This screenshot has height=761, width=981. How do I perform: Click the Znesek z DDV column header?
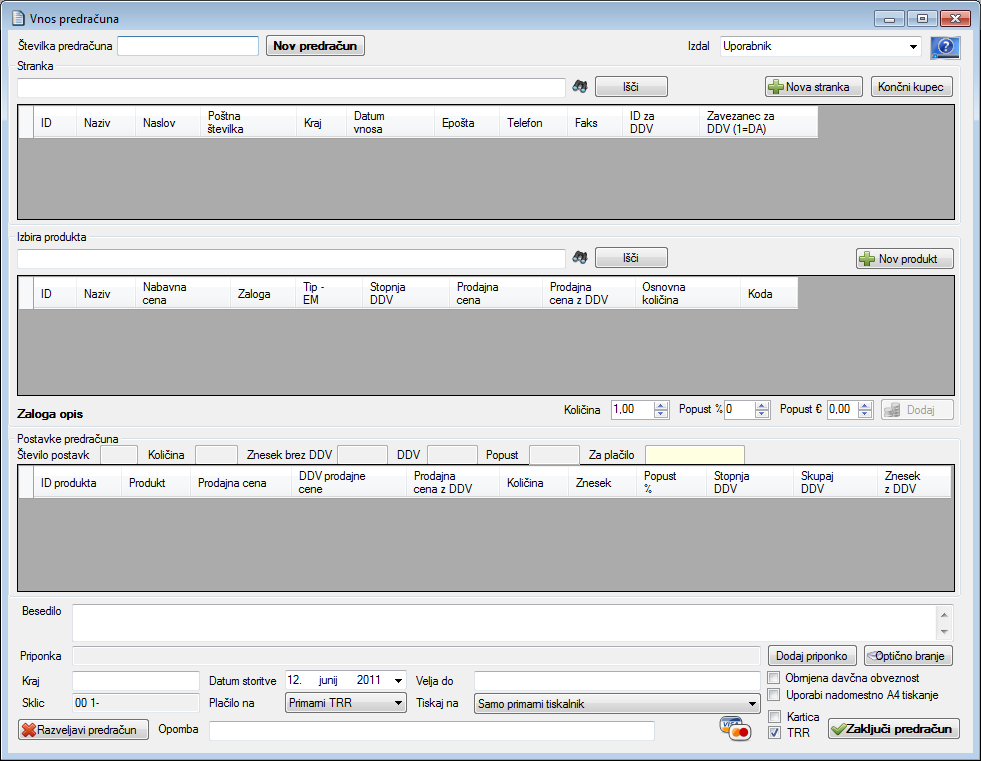tap(913, 483)
